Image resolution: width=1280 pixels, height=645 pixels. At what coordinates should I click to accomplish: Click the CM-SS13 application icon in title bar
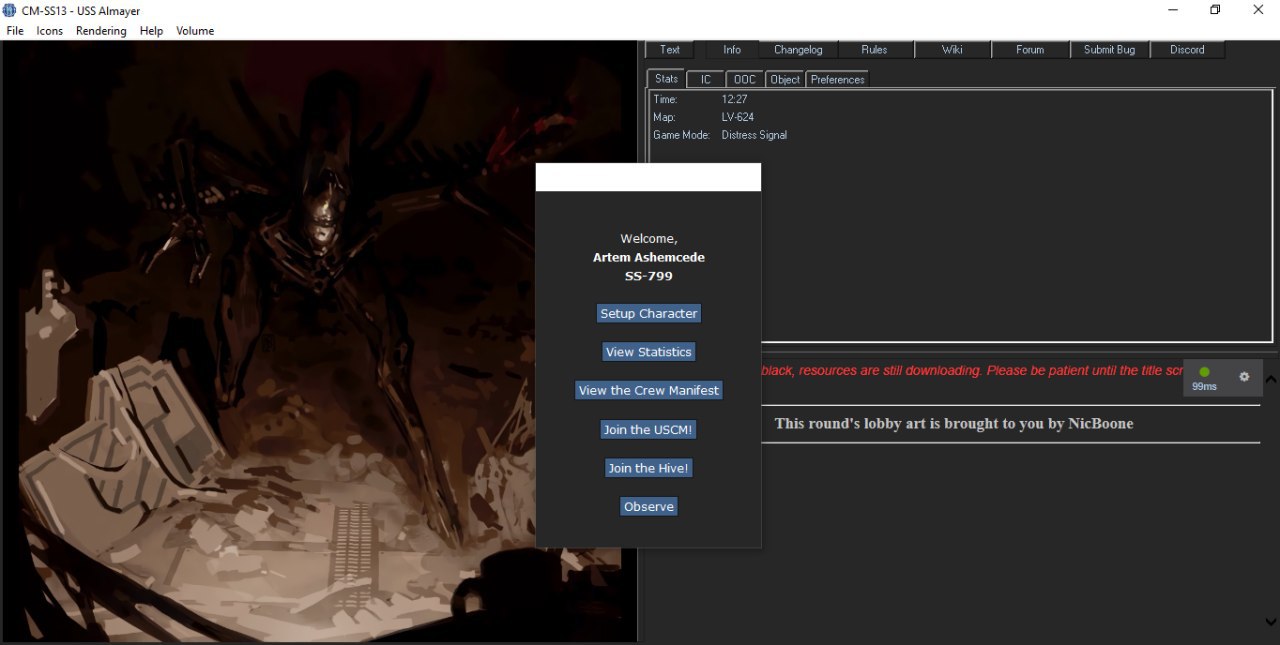click(x=9, y=10)
